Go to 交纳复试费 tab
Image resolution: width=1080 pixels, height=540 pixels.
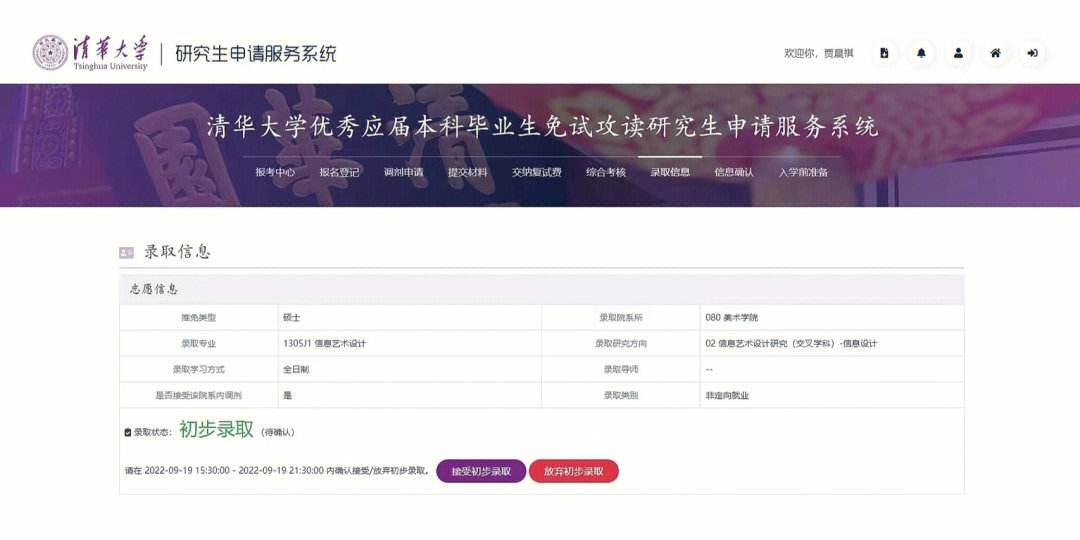(537, 172)
